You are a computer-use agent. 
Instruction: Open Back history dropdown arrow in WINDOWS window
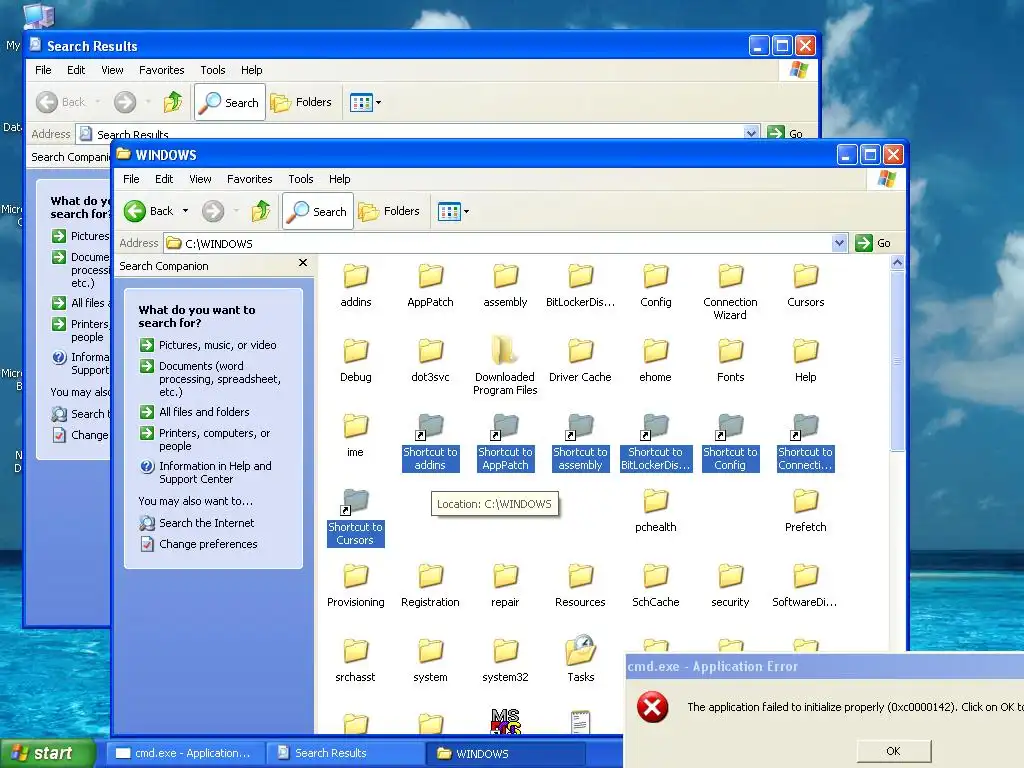185,211
